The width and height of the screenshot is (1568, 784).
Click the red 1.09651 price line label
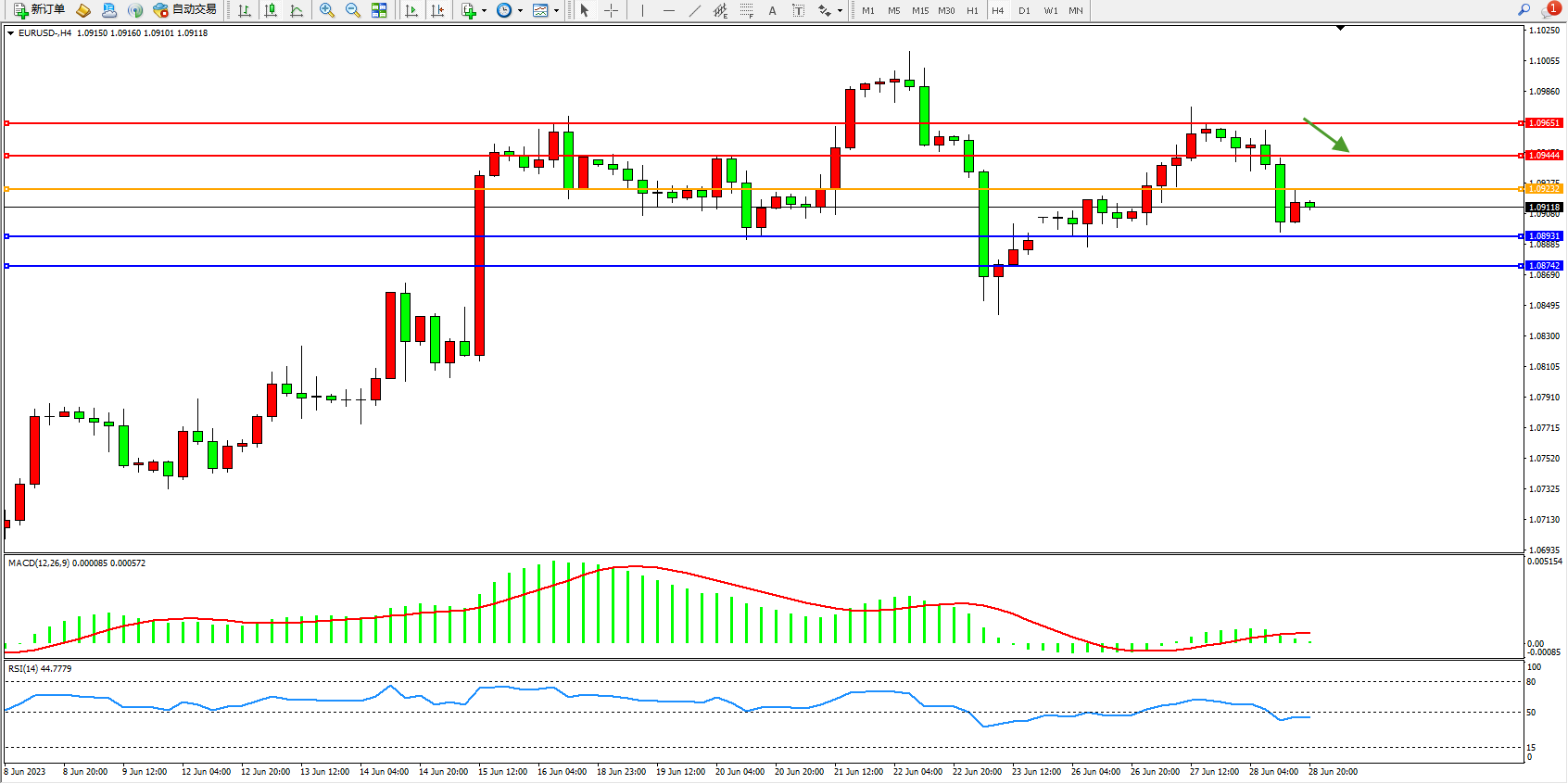pyautogui.click(x=1544, y=123)
